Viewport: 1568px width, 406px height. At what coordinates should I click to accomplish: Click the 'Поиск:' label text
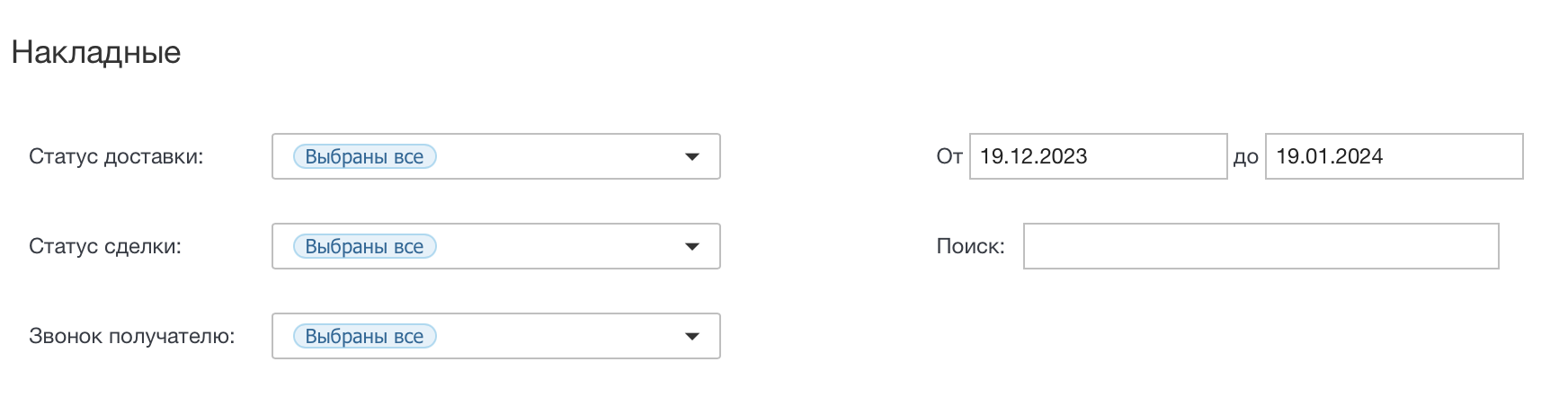pos(970,247)
